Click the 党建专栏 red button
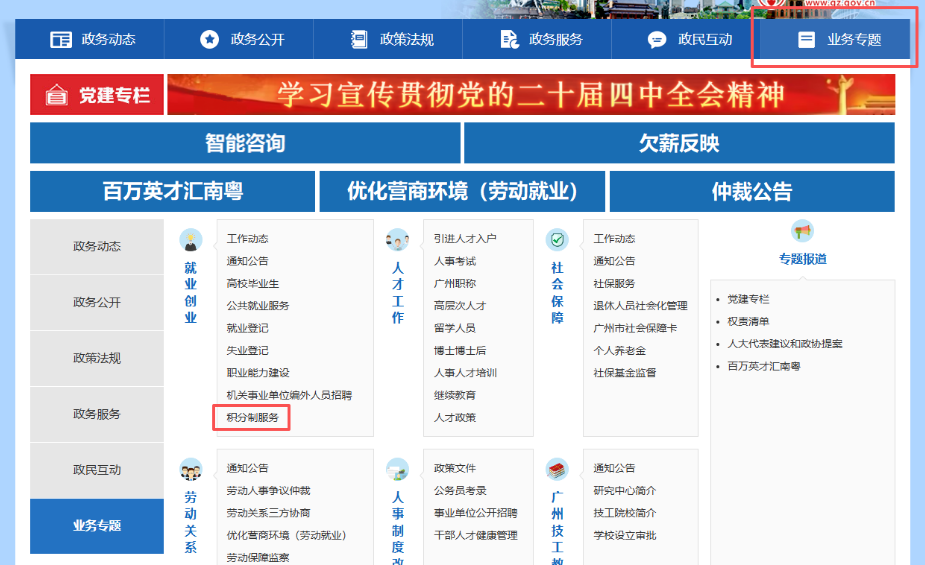Image resolution: width=925 pixels, height=565 pixels. 97,94
